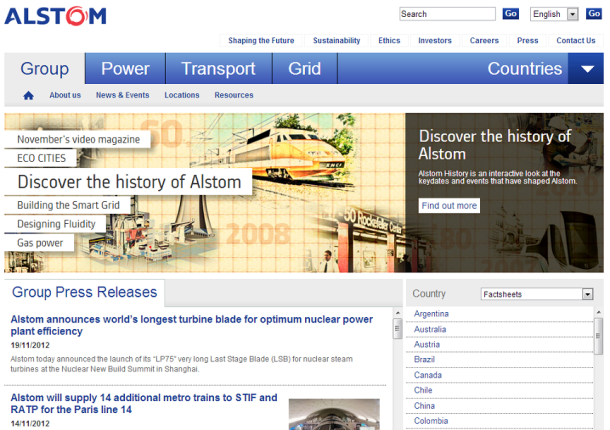This screenshot has height=430, width=610.
Task: Click the Search input field
Action: [447, 14]
